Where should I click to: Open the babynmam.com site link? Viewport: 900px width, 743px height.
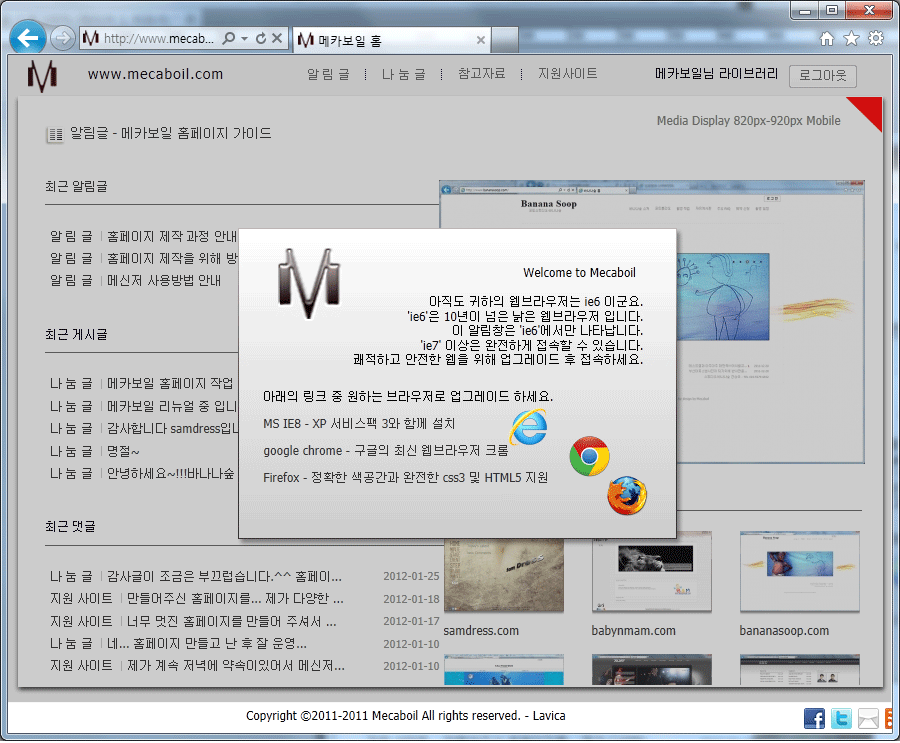[634, 631]
